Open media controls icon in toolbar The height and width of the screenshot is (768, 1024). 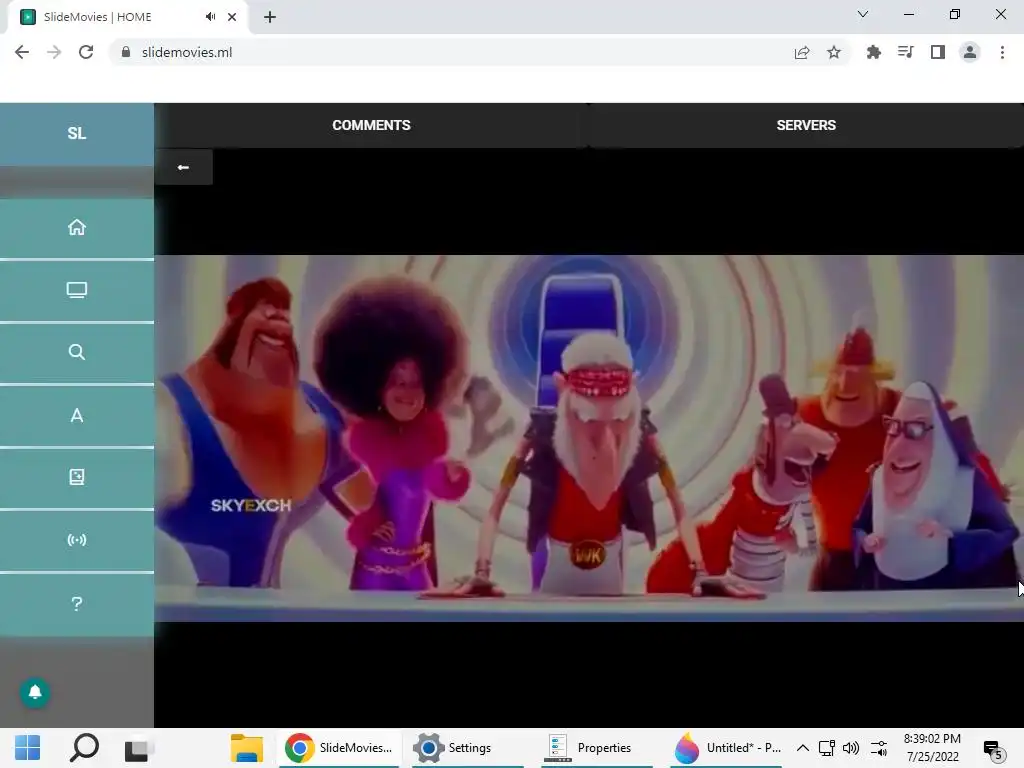click(905, 52)
